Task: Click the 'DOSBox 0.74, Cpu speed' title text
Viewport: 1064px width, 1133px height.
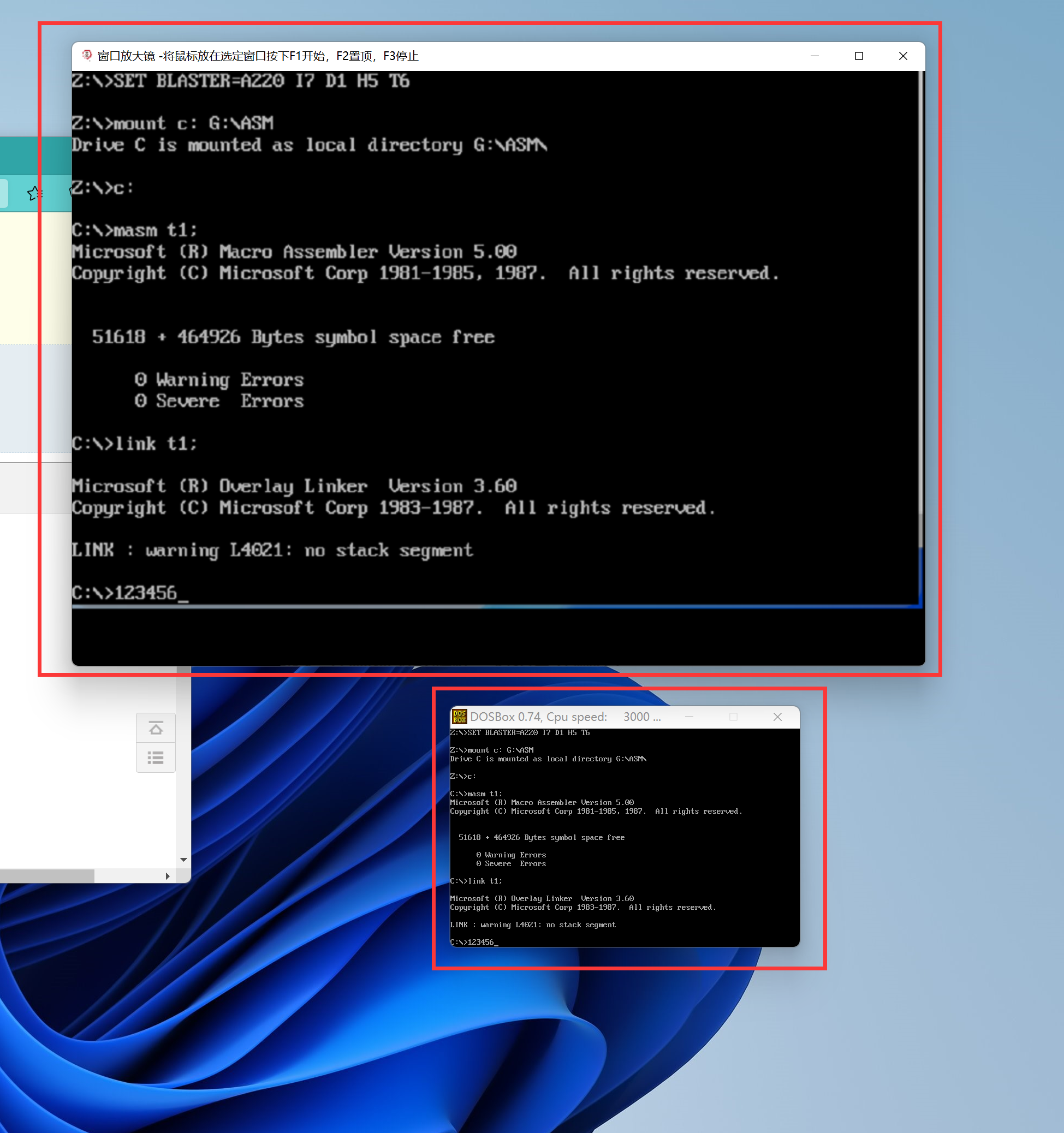Action: (538, 717)
